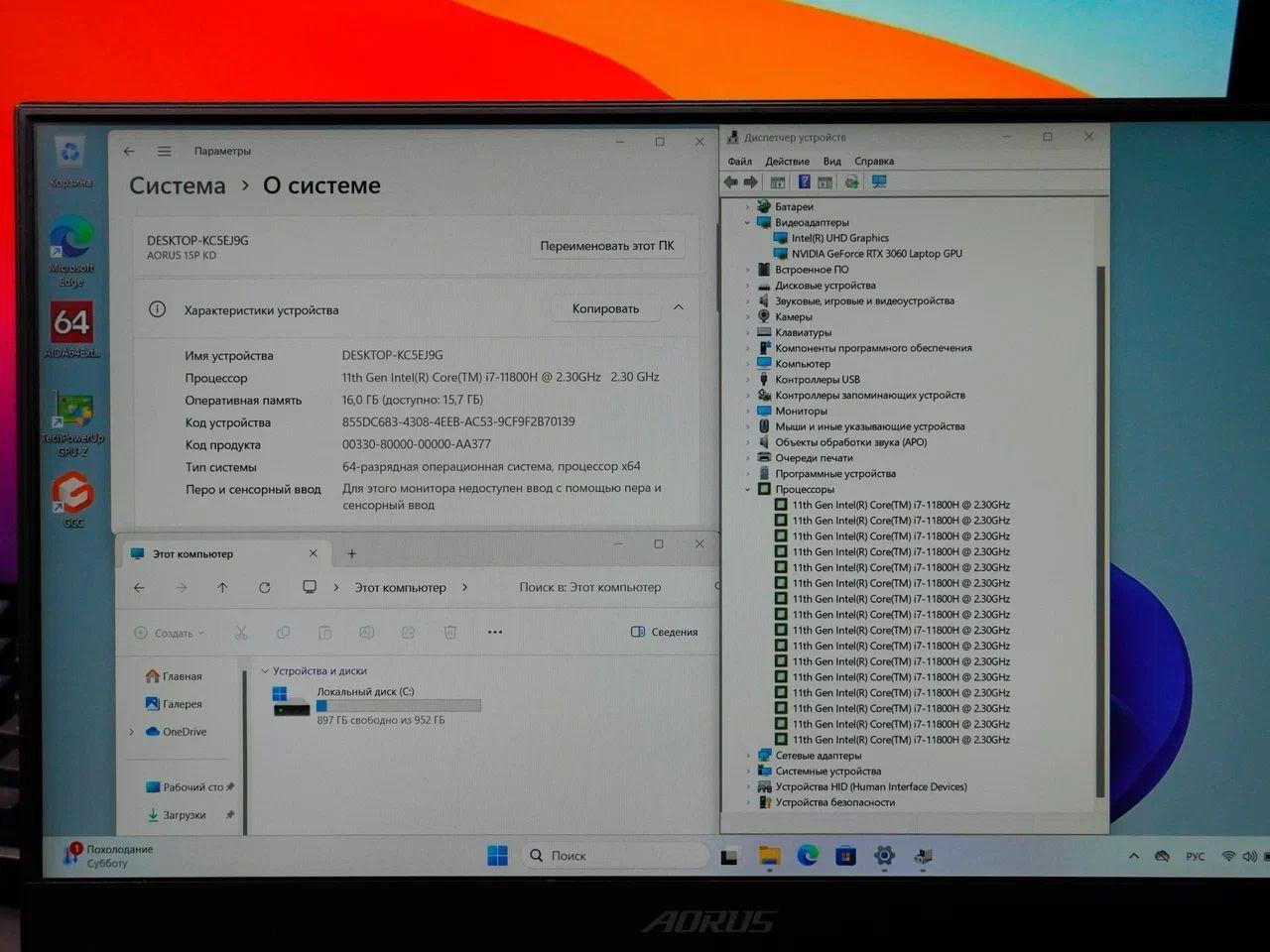Open Microsoft Edge desktop shortcut
The image size is (1270, 952).
click(71, 252)
